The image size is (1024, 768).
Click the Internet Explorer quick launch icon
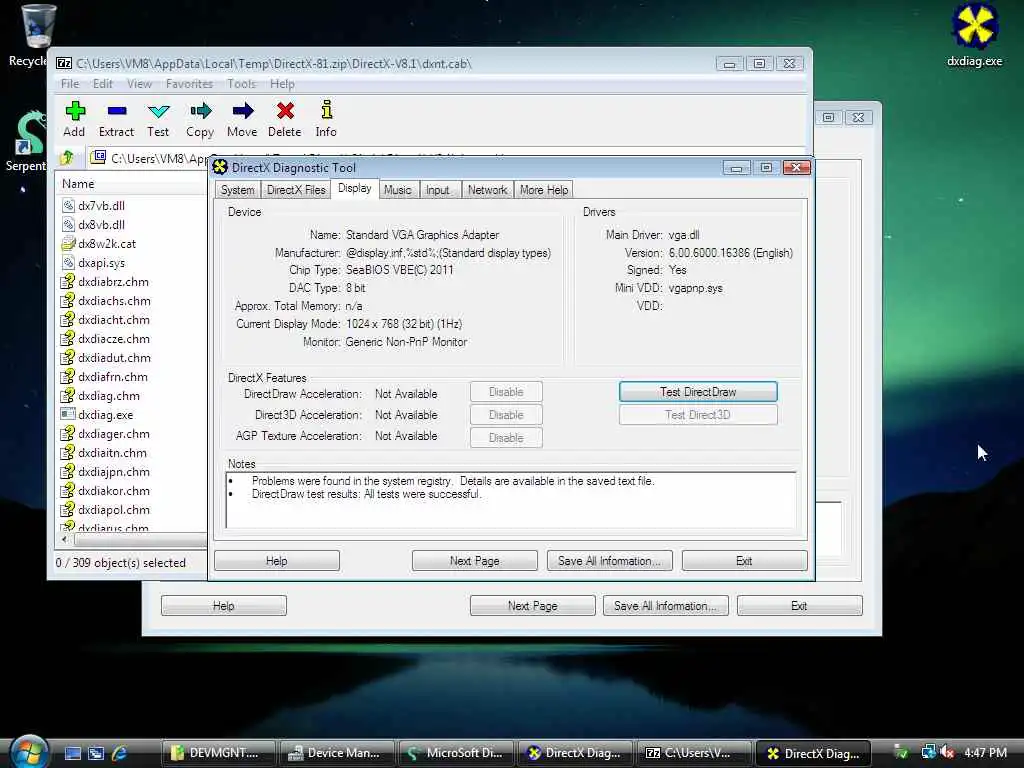120,753
